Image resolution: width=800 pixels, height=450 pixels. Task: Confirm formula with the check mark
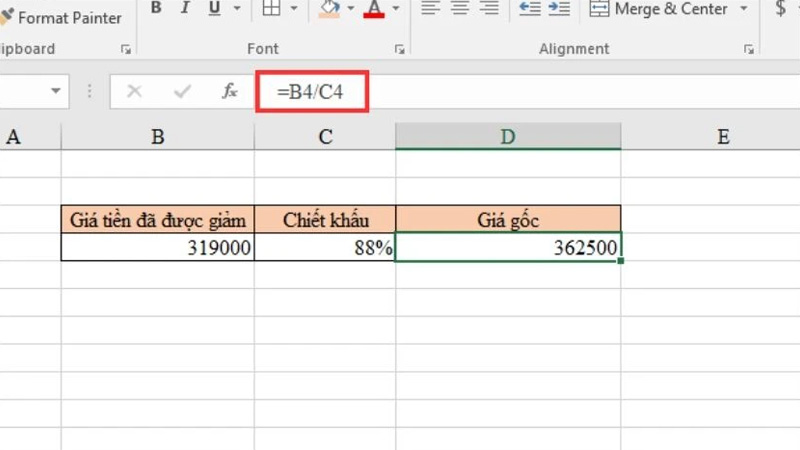click(x=182, y=91)
